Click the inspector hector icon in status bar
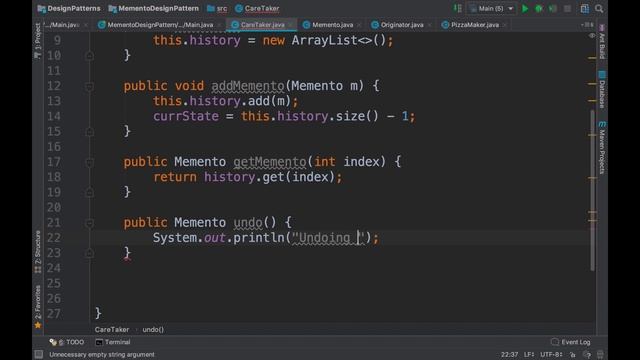The height and width of the screenshot is (360, 640). click(x=587, y=354)
